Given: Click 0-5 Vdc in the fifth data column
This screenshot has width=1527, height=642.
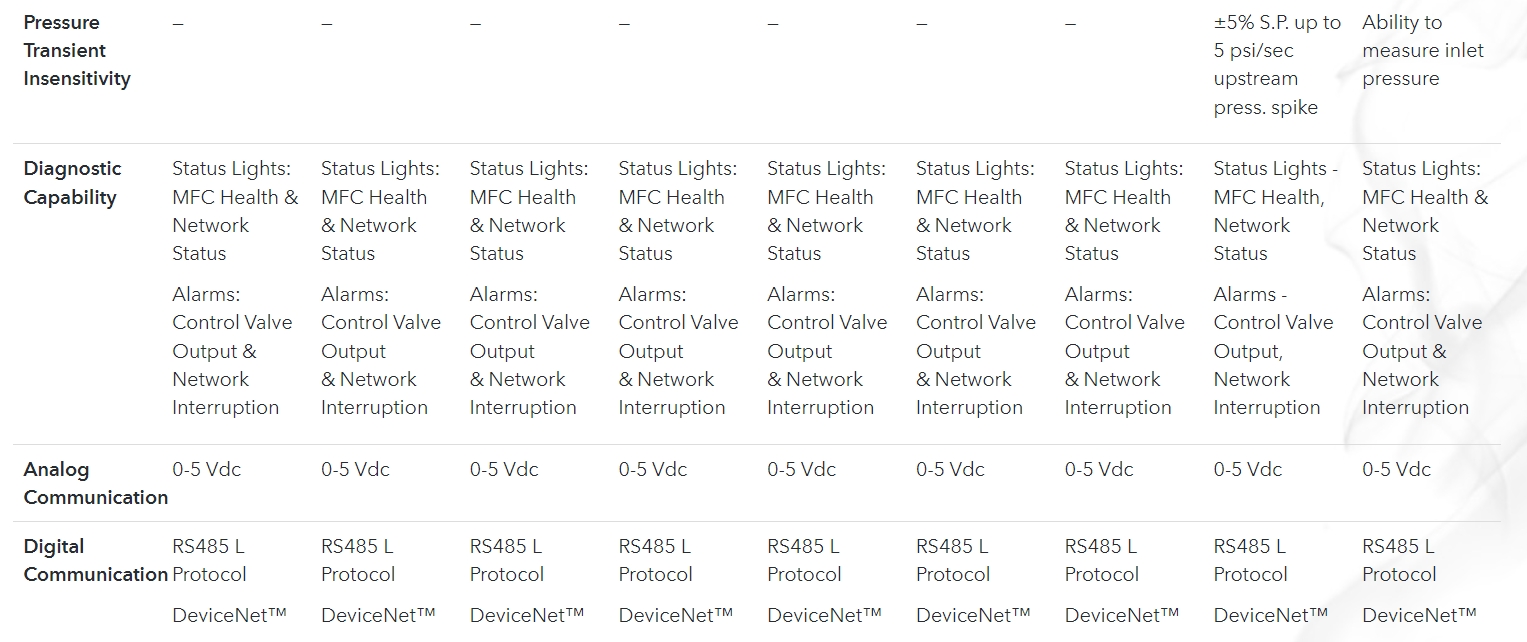Looking at the screenshot, I should coord(801,469).
